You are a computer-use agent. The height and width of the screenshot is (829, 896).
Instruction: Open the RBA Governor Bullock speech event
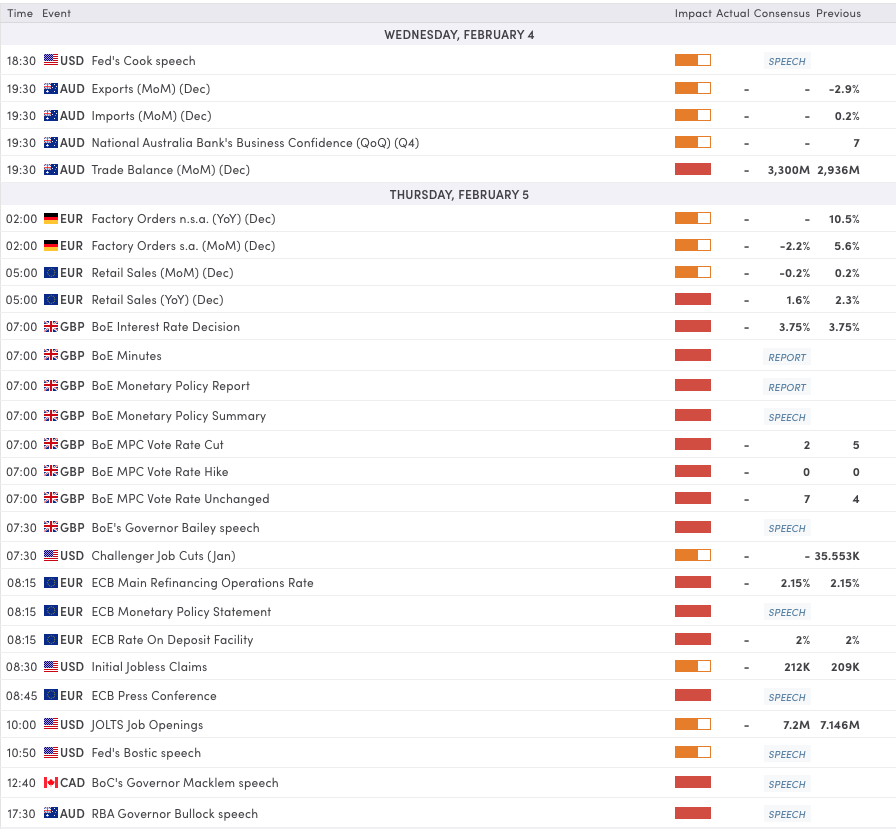175,814
